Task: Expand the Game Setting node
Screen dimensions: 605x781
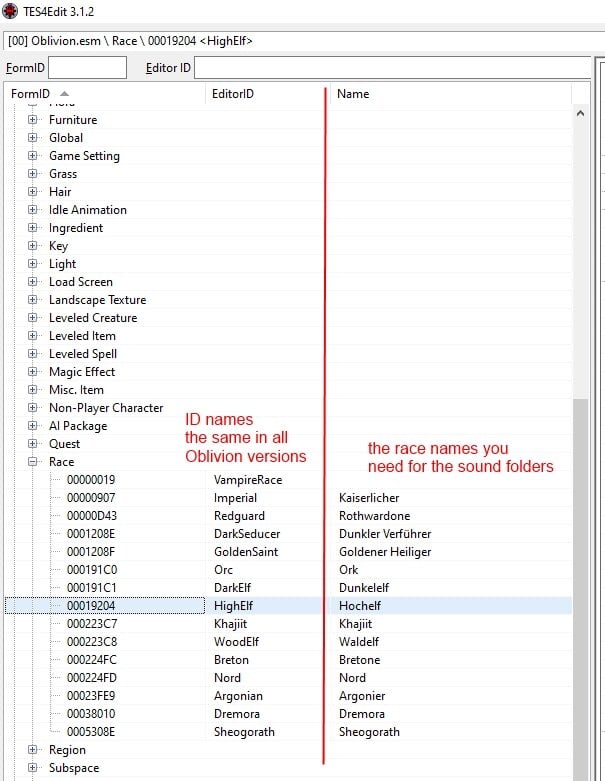Action: coord(32,155)
